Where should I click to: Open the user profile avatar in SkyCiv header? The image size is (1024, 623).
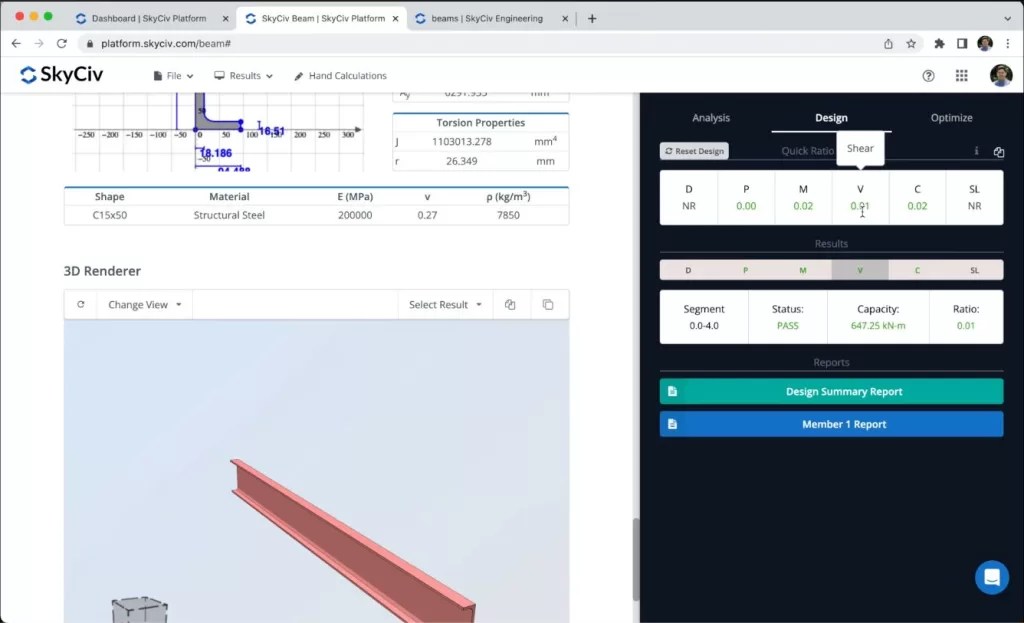pos(1000,75)
